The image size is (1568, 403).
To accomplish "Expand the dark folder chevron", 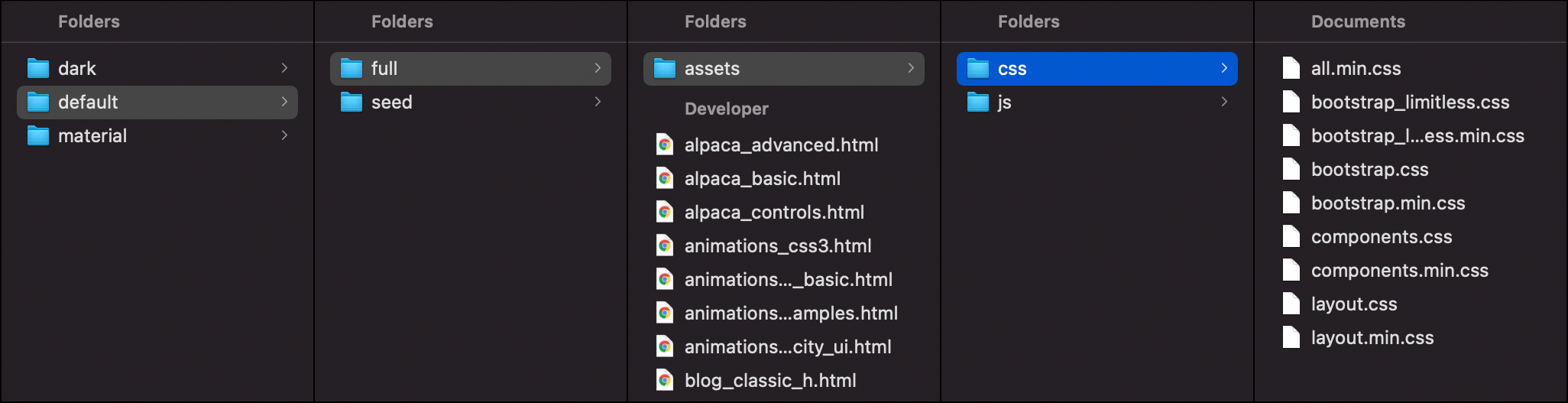I will pos(284,68).
